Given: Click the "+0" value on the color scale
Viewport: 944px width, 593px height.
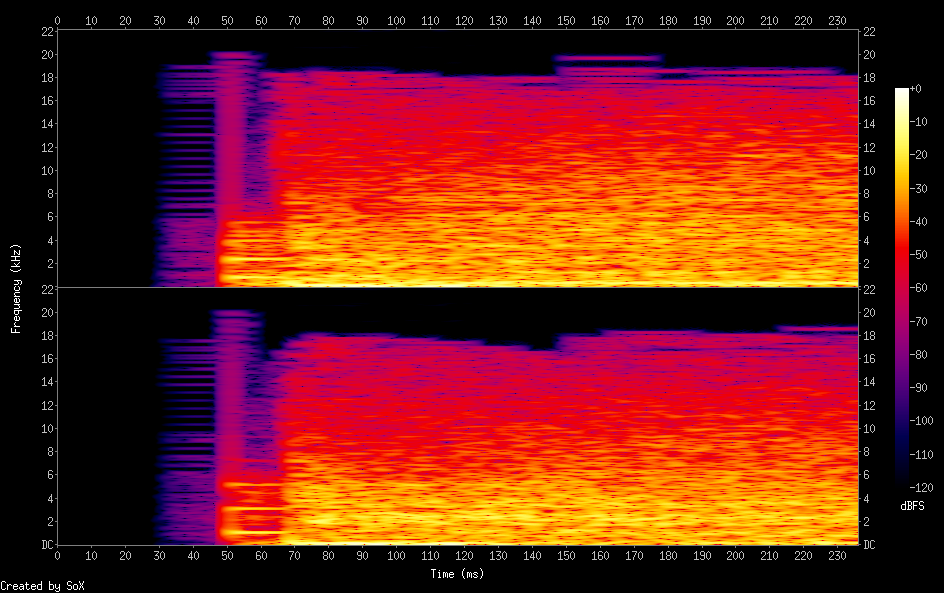Looking at the screenshot, I should (x=915, y=88).
